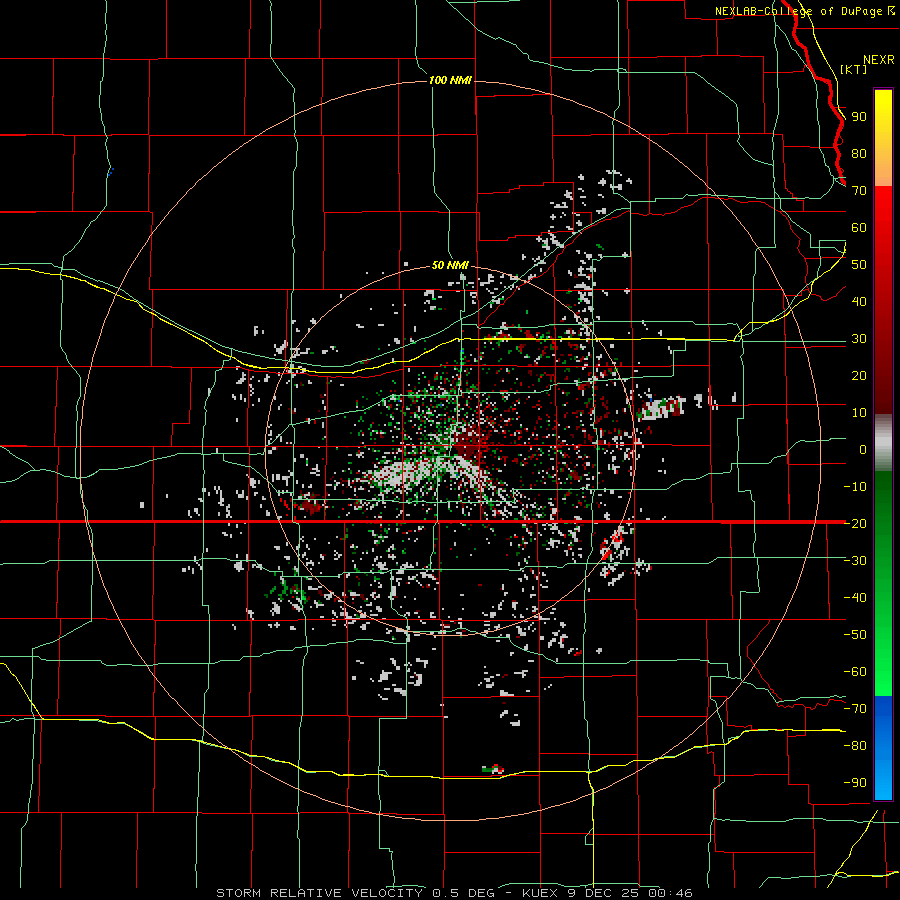Click the NEXR label above the color scale
Image resolution: width=900 pixels, height=900 pixels.
coord(878,60)
